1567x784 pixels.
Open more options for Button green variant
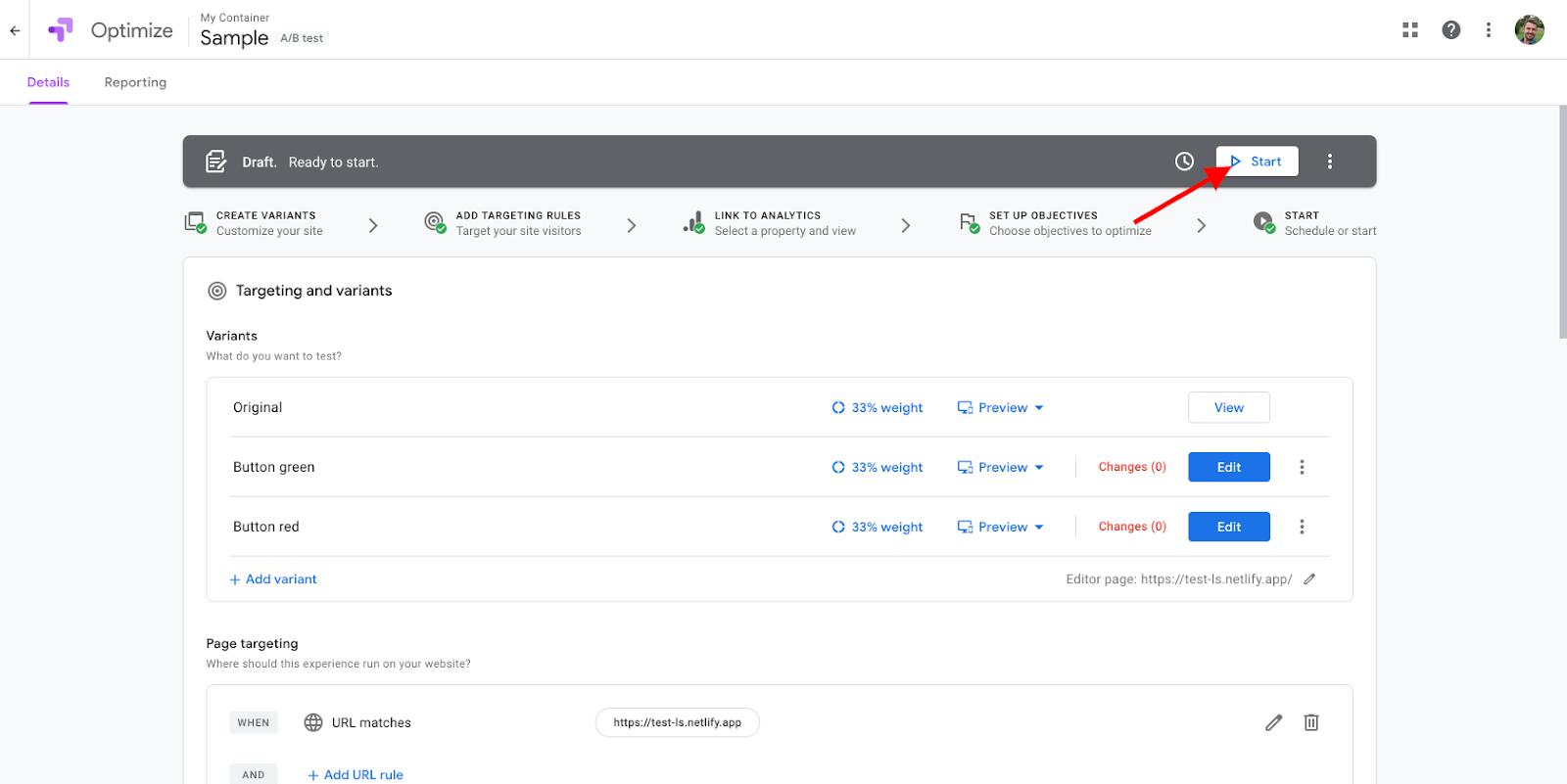[x=1302, y=468]
